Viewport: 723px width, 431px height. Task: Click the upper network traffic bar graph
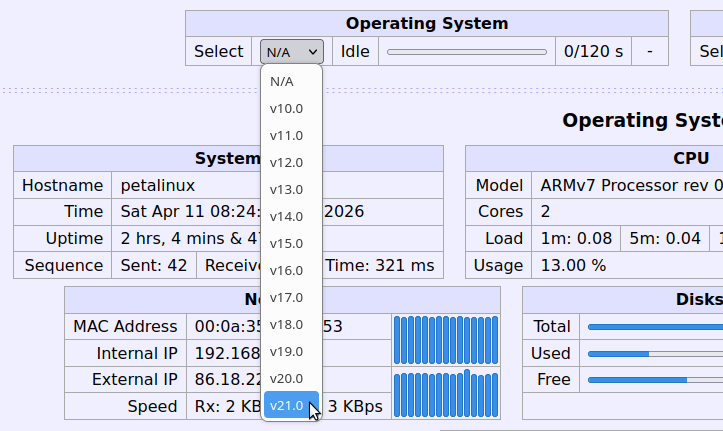[445, 340]
